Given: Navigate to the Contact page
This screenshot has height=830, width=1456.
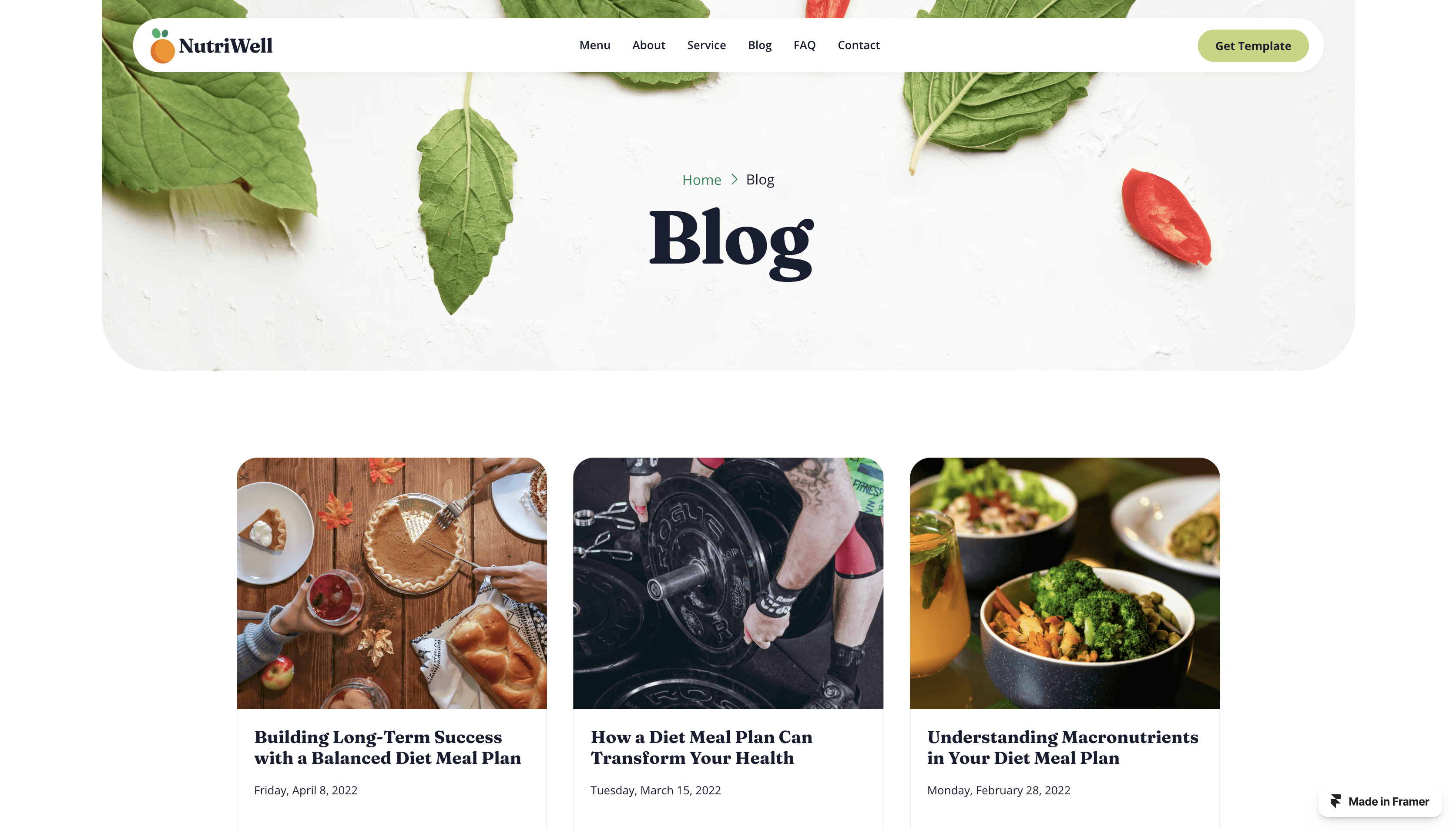Looking at the screenshot, I should tap(858, 45).
